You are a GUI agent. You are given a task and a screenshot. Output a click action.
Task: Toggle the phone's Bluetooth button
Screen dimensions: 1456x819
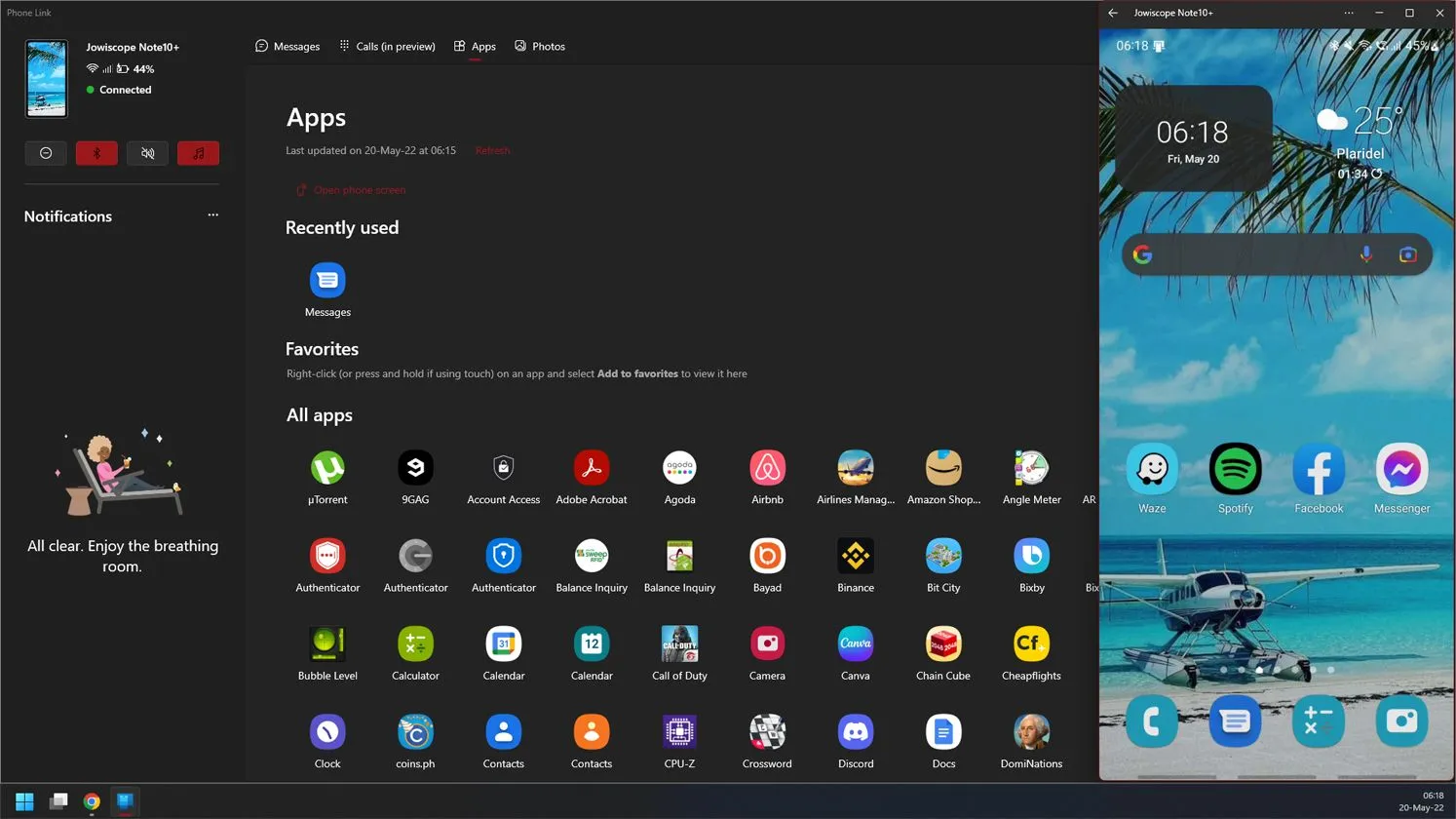pos(96,153)
